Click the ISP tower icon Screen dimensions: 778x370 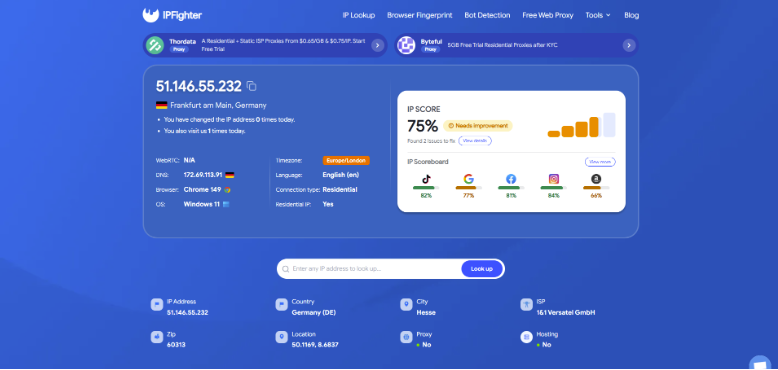coord(526,305)
